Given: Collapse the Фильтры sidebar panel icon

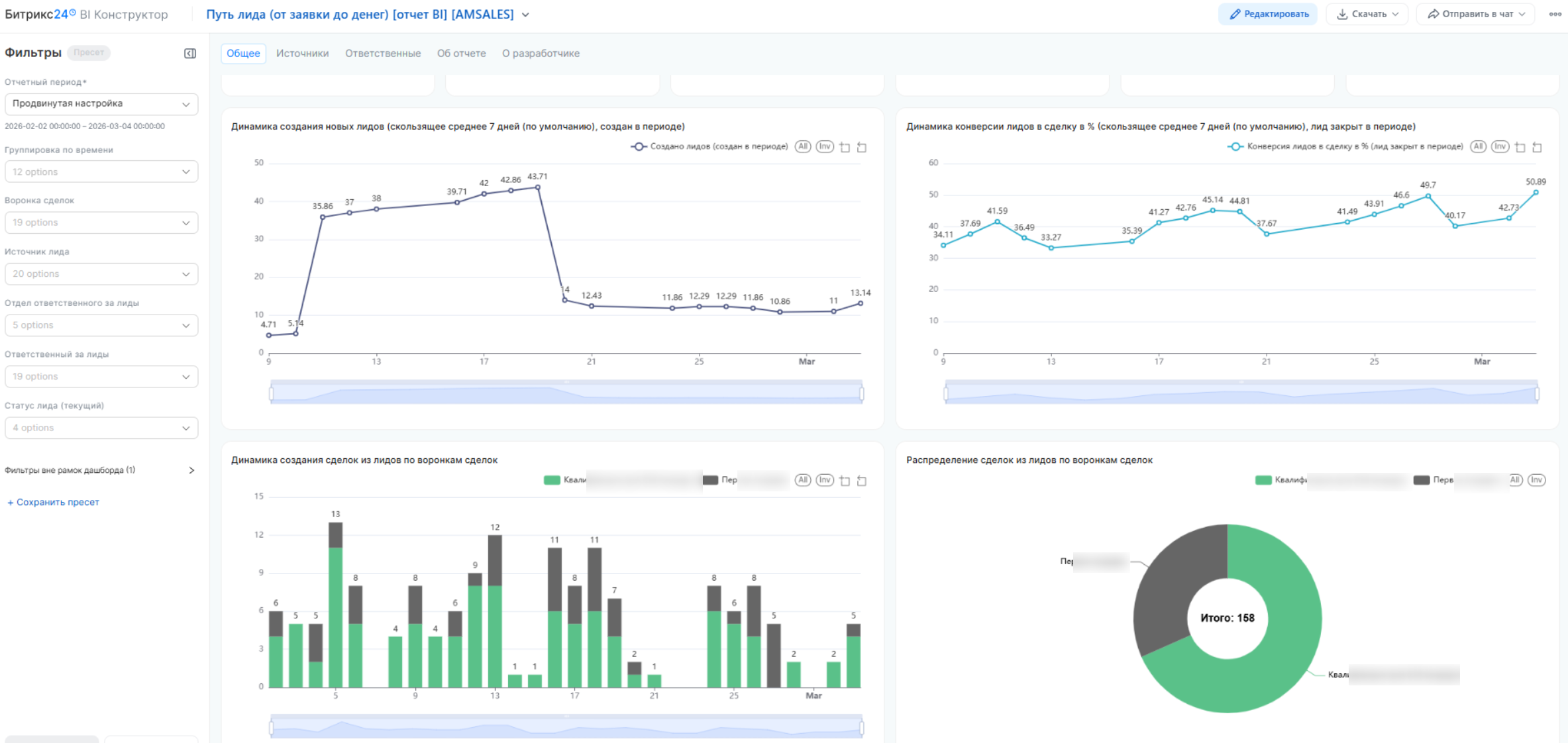Looking at the screenshot, I should (190, 53).
